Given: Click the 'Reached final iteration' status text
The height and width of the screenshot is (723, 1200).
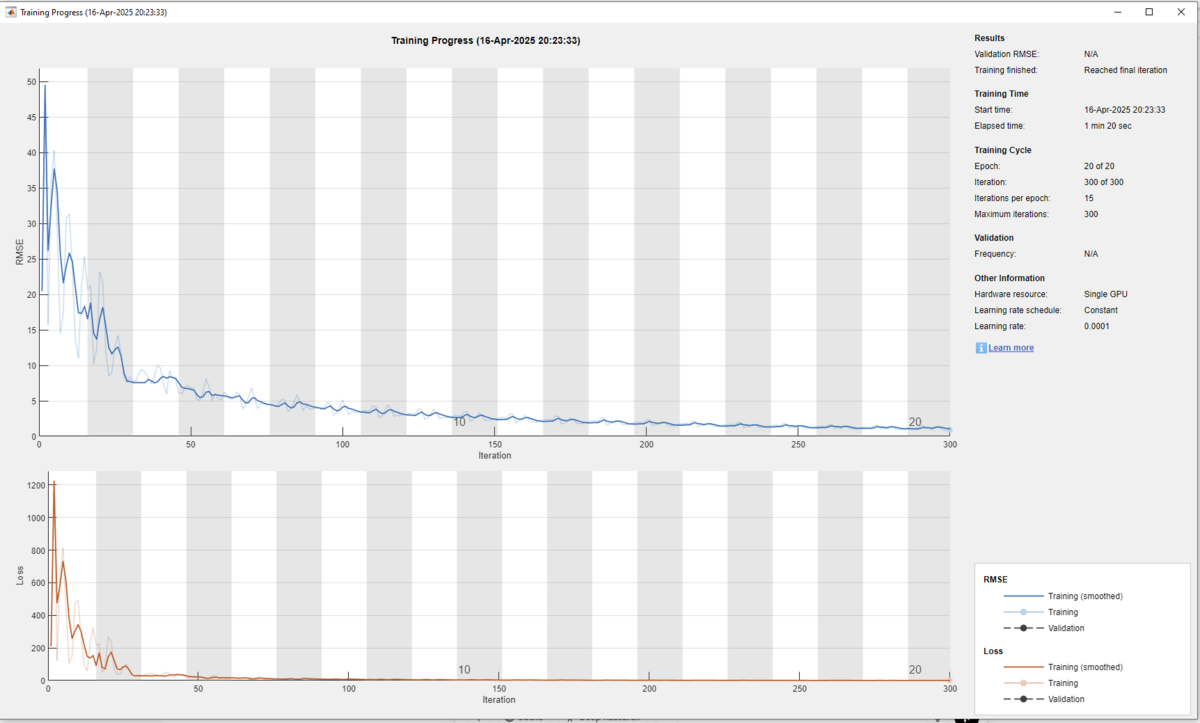Looking at the screenshot, I should [x=1125, y=70].
